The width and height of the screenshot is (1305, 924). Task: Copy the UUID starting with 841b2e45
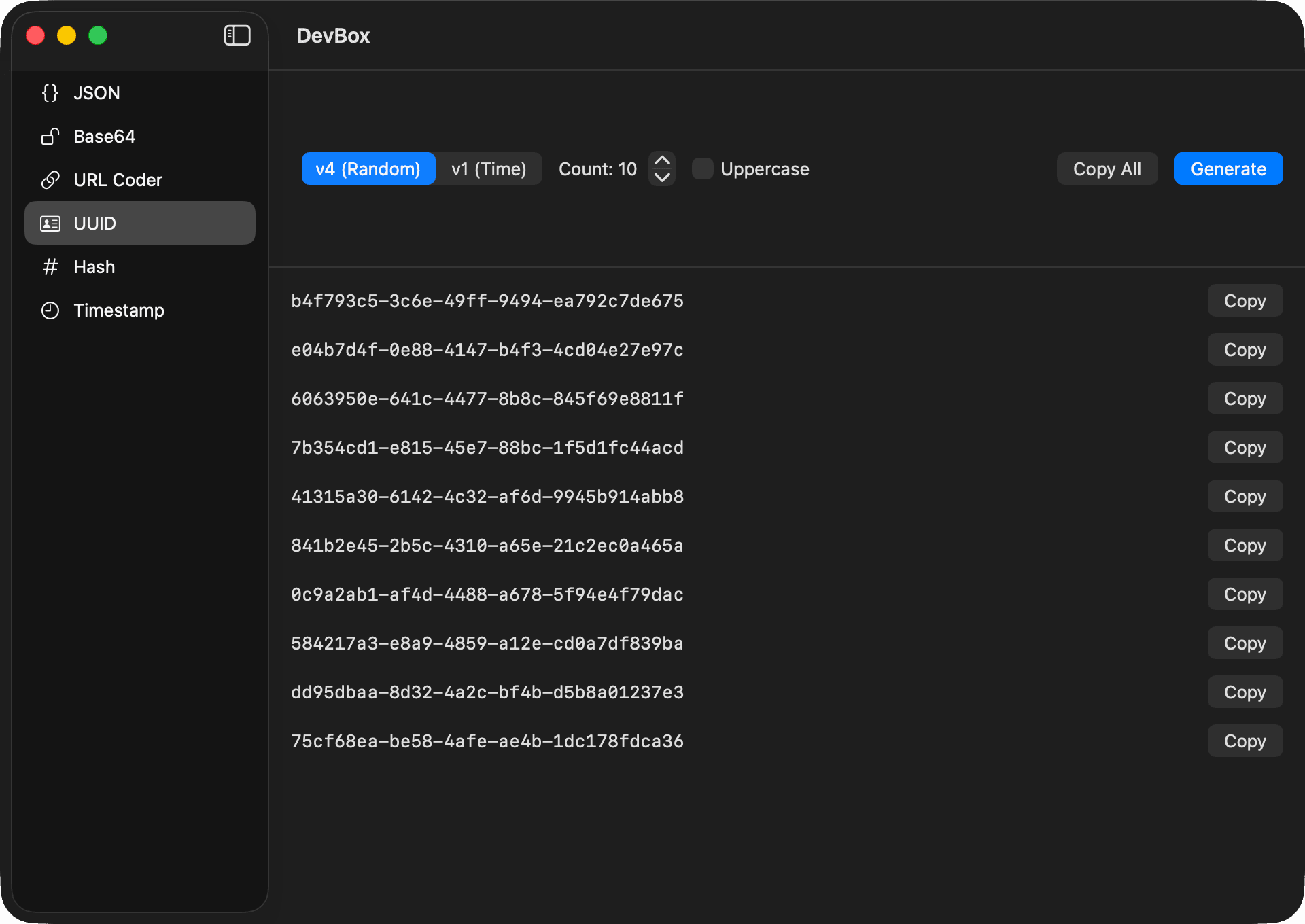(1245, 545)
